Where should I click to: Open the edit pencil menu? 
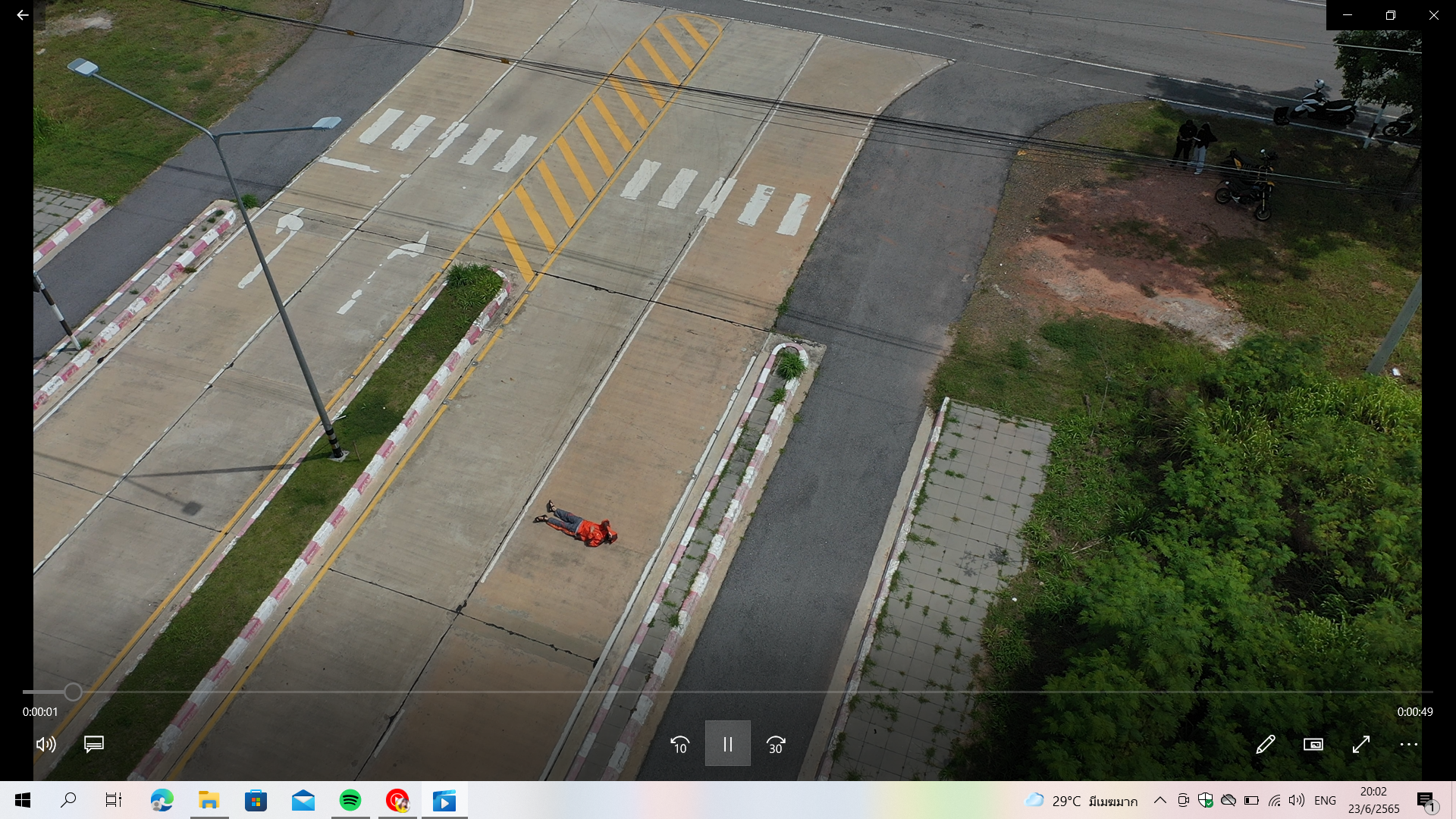pyautogui.click(x=1265, y=744)
